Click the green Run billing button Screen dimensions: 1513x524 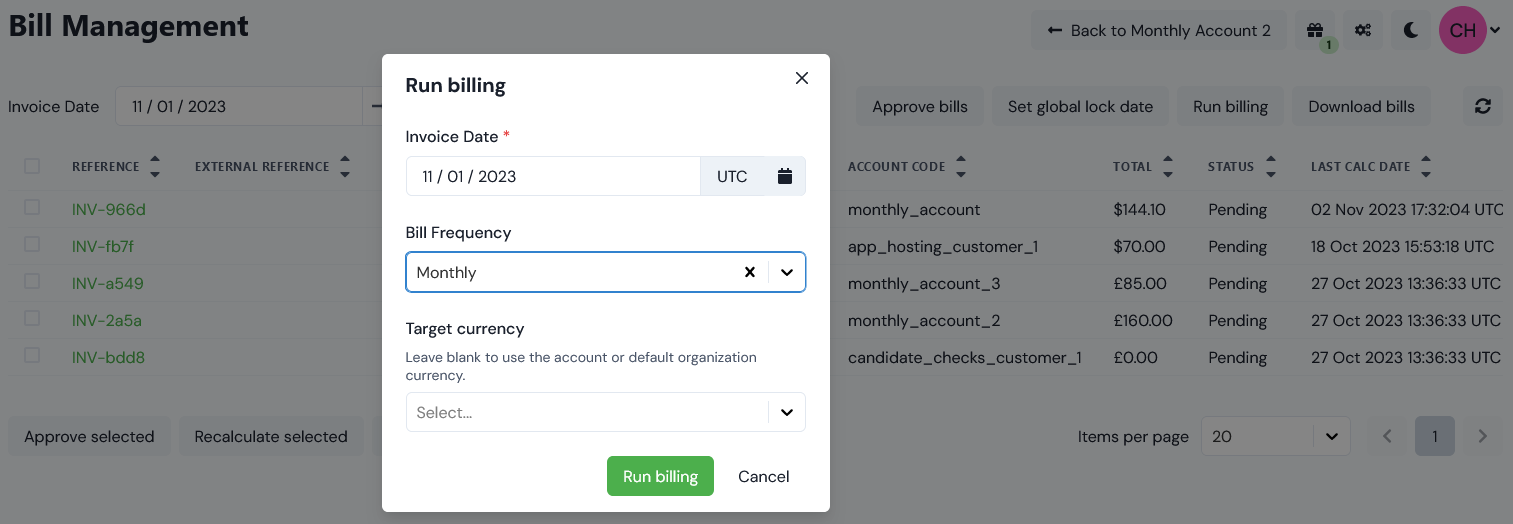coord(660,476)
